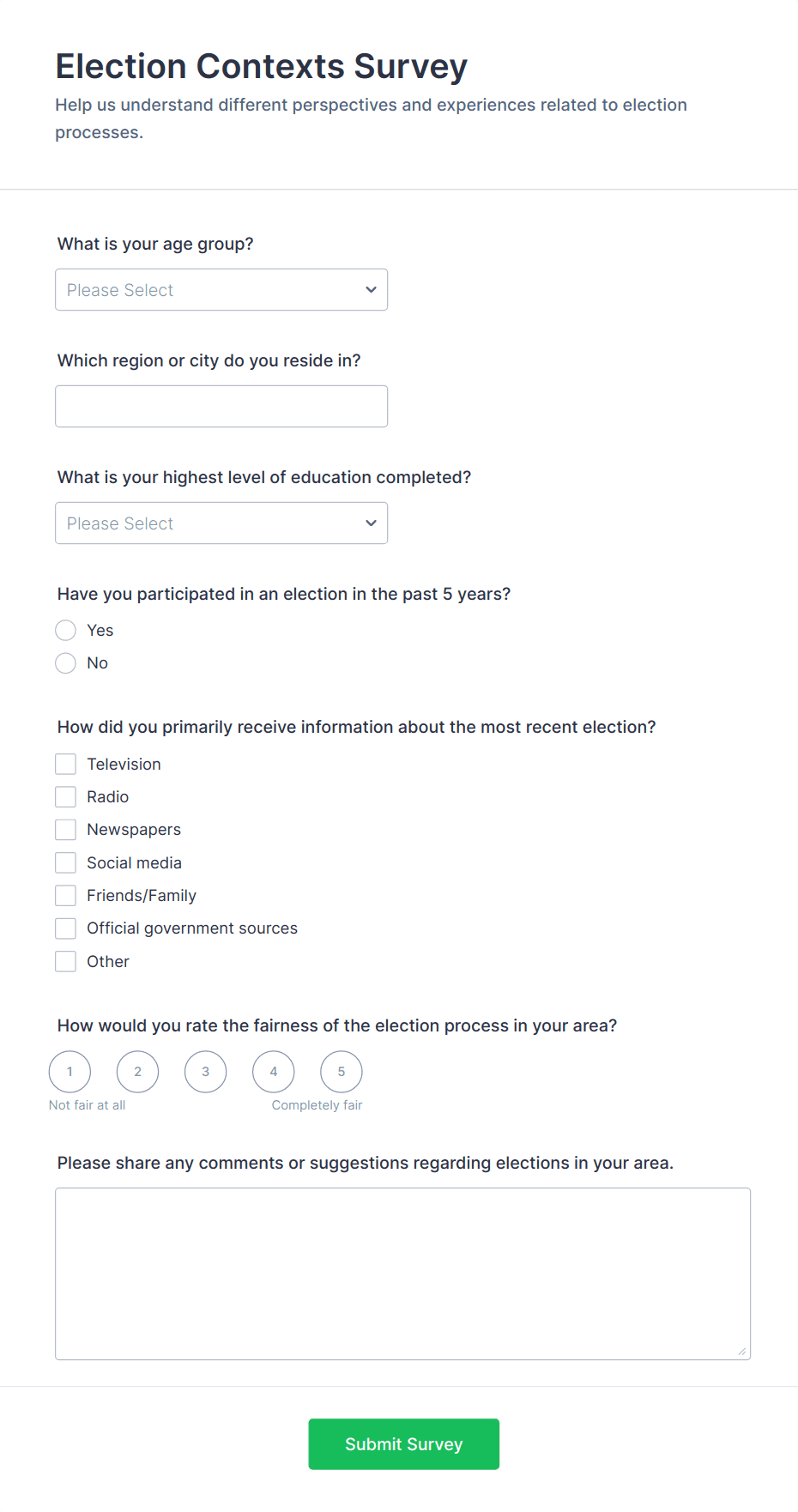Image resolution: width=798 pixels, height=1512 pixels.
Task: Check the Other information source box
Action: pyautogui.click(x=66, y=962)
